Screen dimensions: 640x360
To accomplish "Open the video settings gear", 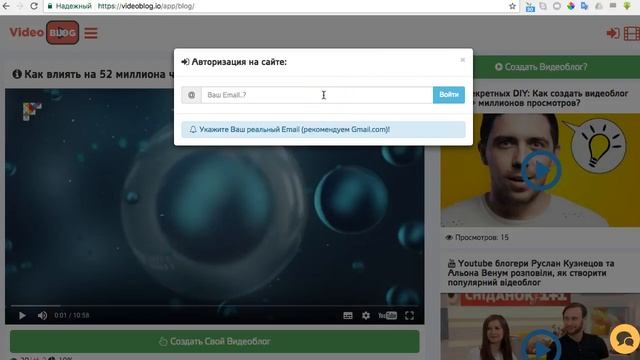I will coord(366,316).
